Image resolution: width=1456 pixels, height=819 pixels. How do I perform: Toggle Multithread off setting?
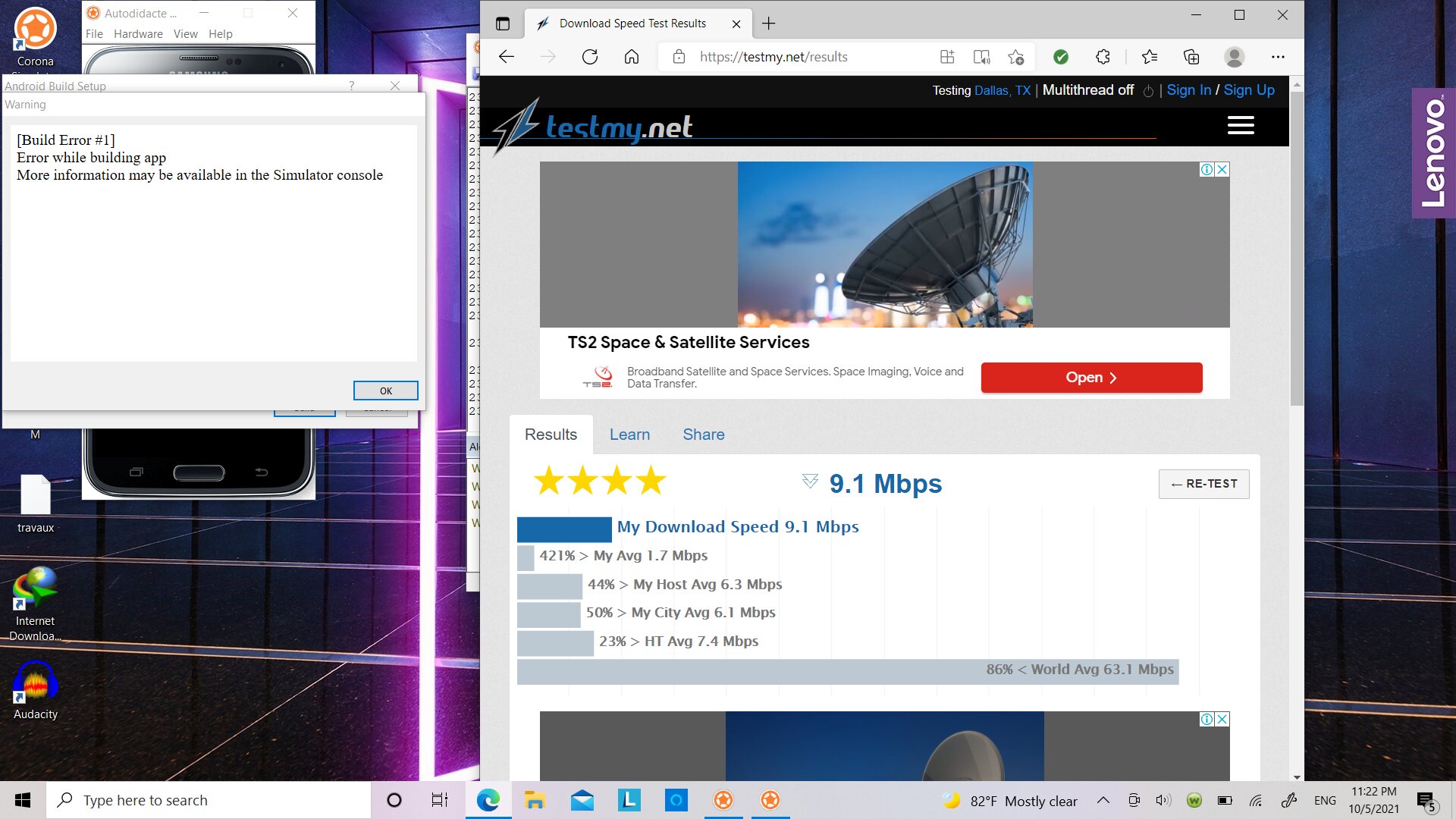point(1088,90)
